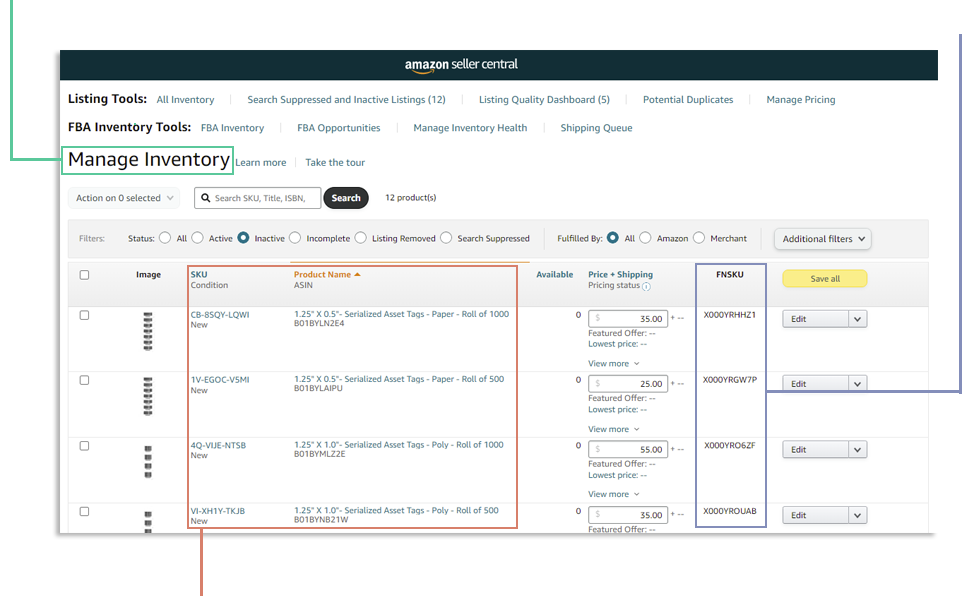
Task: Select Status Active radio button
Action: click(197, 238)
